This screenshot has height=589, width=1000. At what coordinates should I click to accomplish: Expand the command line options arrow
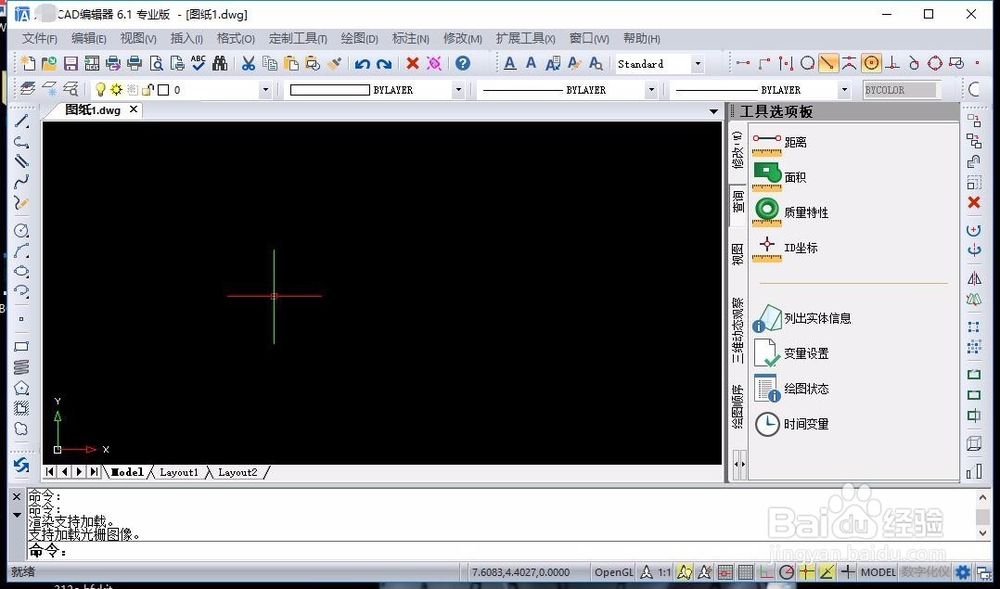[17, 515]
